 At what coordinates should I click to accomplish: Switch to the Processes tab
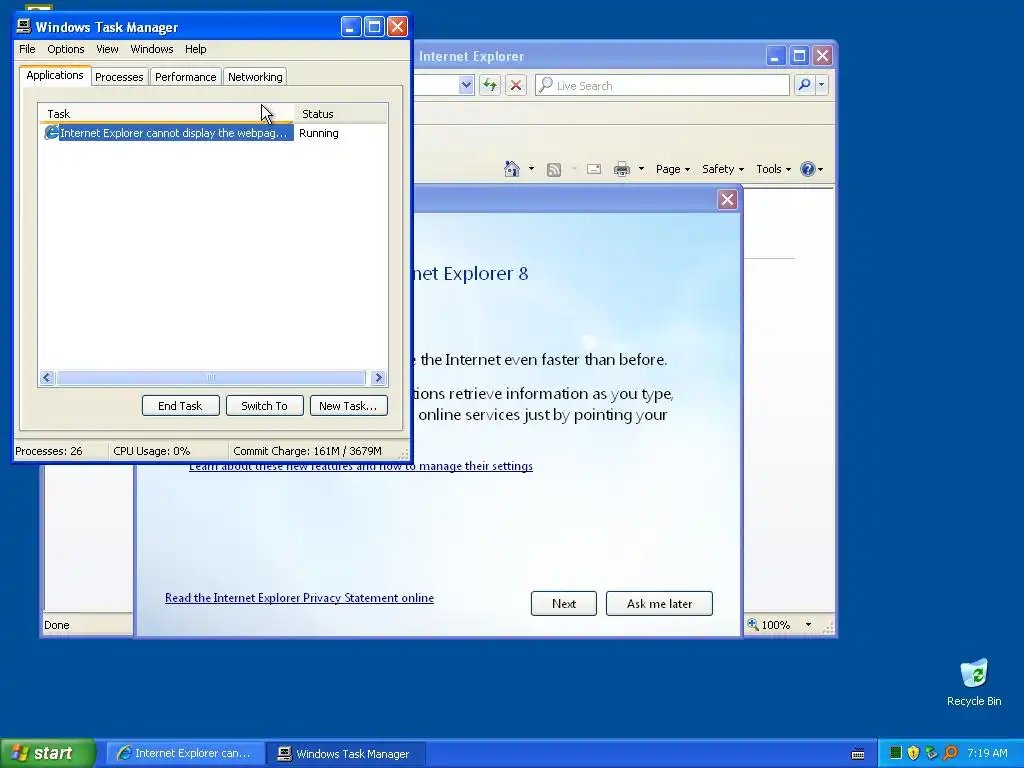click(x=119, y=77)
